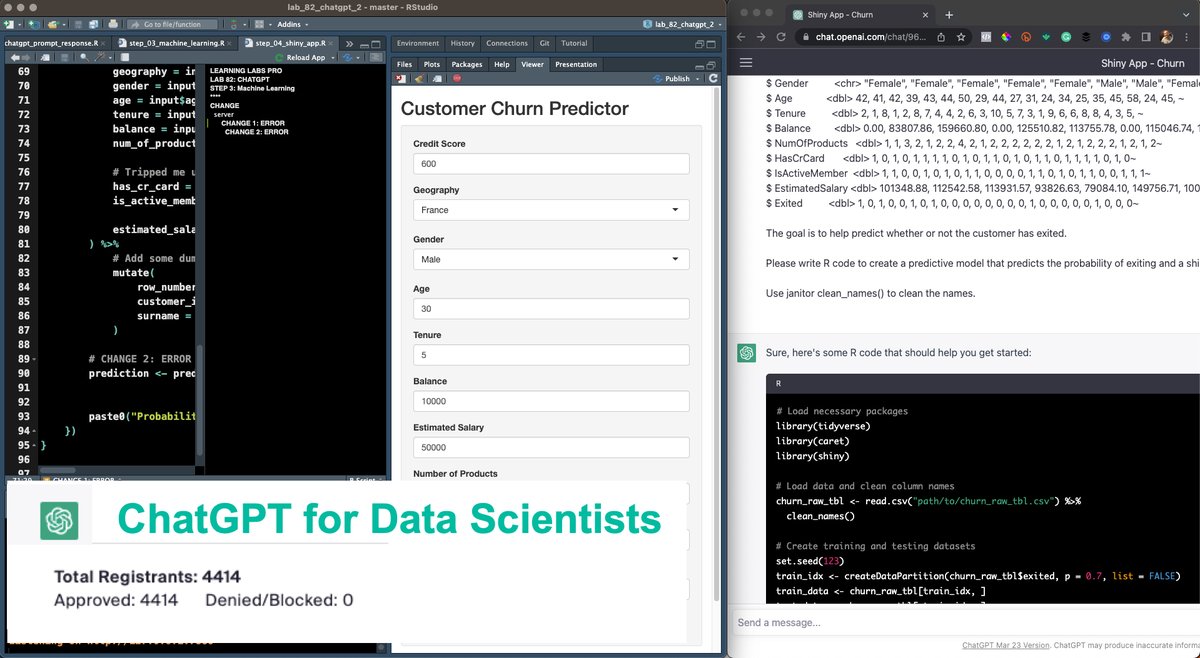Viewport: 1200px width, 658px height.
Task: Click the stacked layers extension icon
Action: (1086, 37)
